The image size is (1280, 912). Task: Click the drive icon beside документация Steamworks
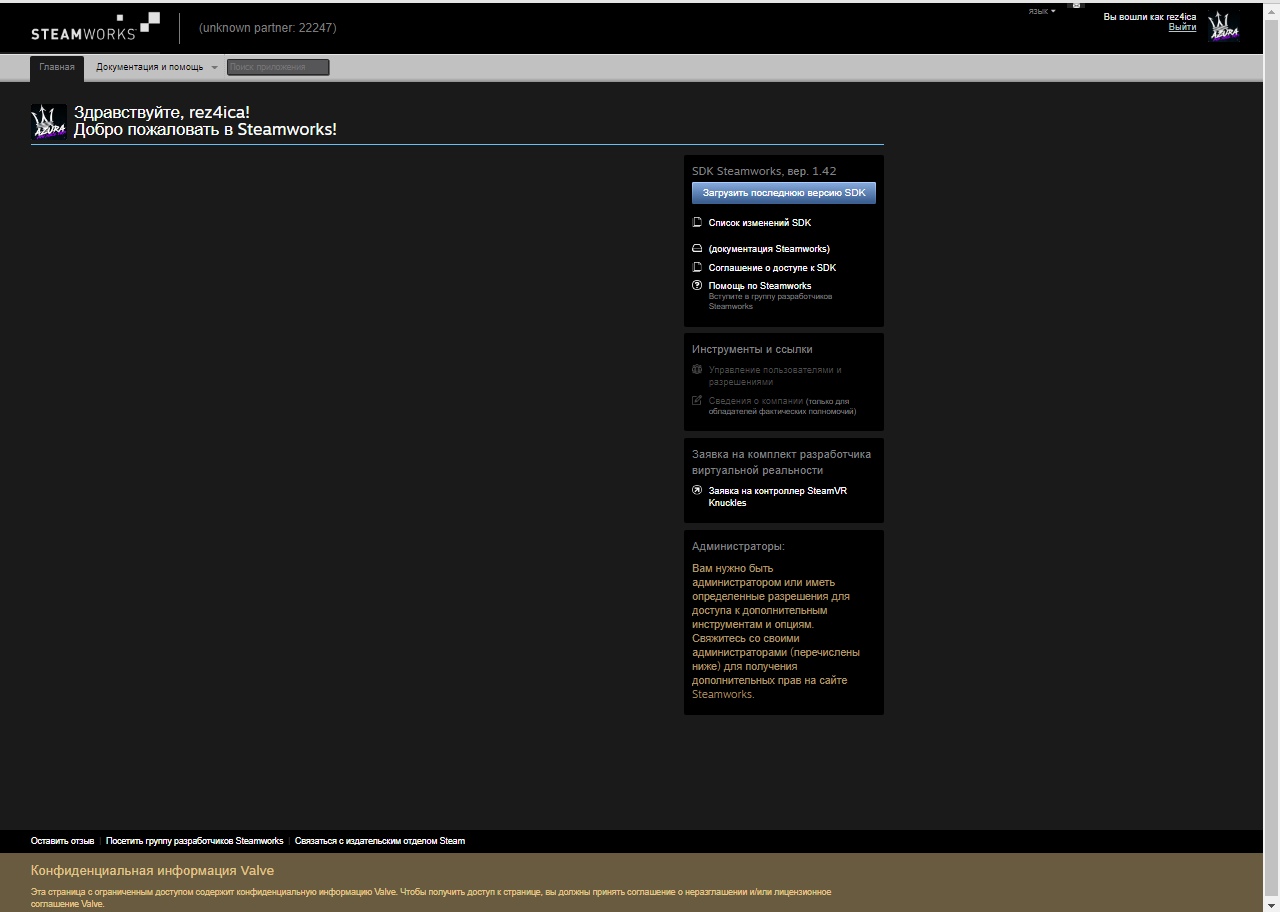[697, 249]
